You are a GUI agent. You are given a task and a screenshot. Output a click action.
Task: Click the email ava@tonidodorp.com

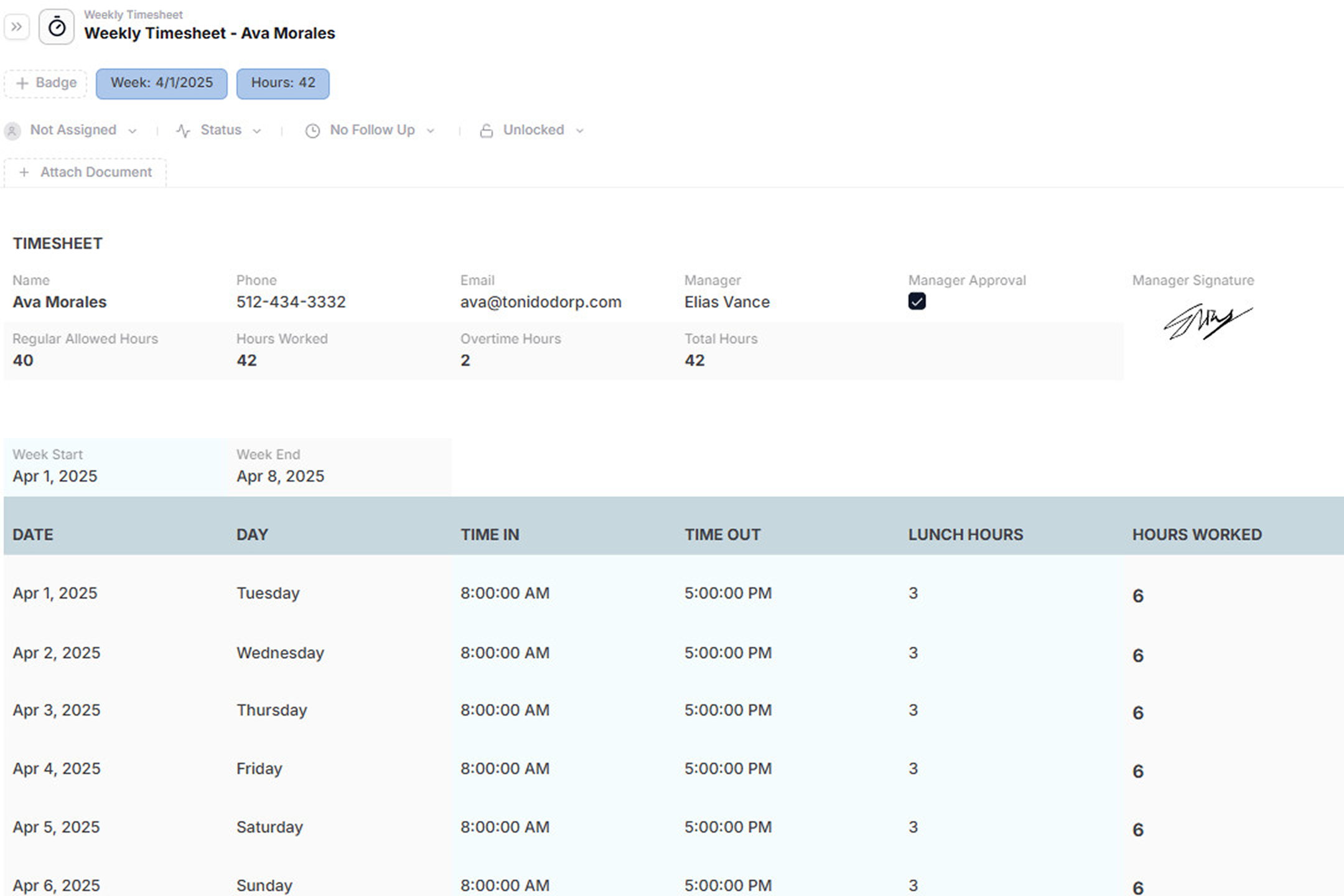(541, 302)
